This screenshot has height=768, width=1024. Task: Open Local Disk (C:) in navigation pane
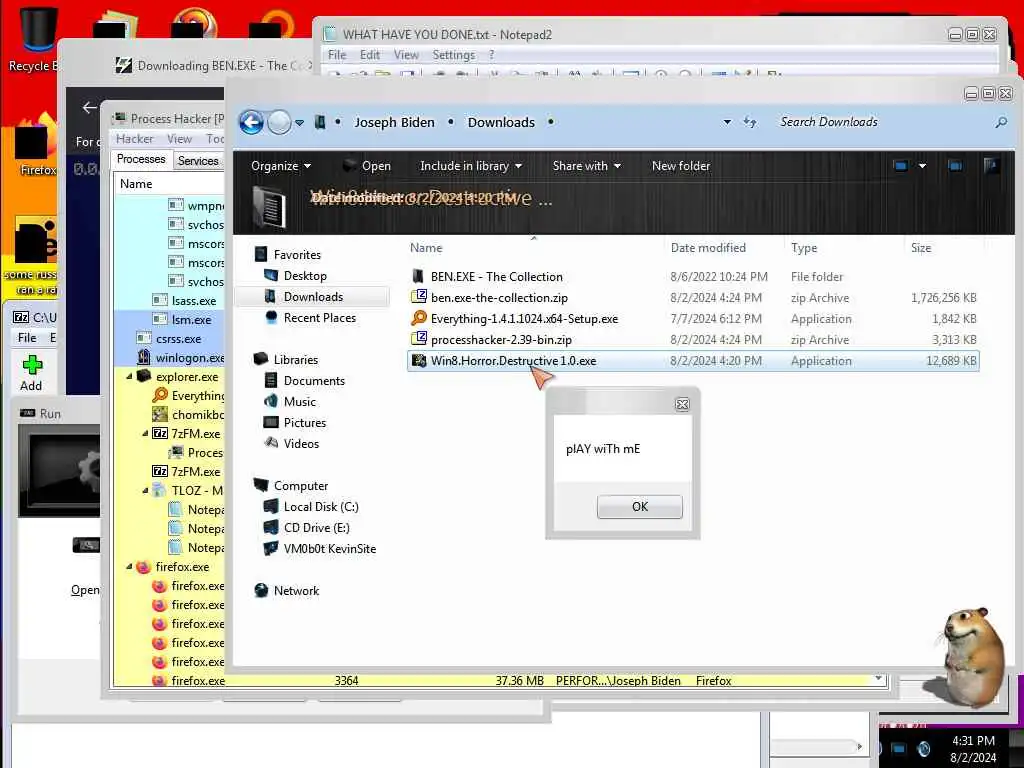pyautogui.click(x=321, y=507)
